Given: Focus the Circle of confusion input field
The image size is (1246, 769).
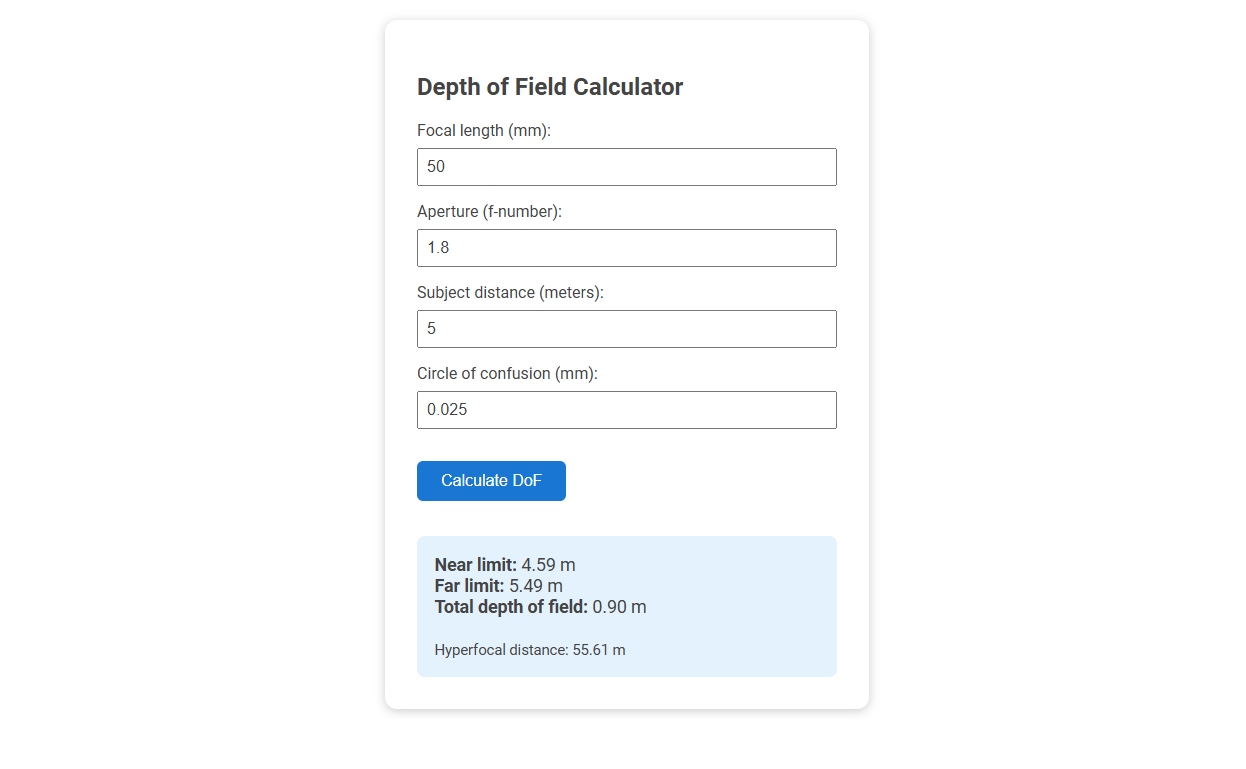Looking at the screenshot, I should tap(626, 409).
